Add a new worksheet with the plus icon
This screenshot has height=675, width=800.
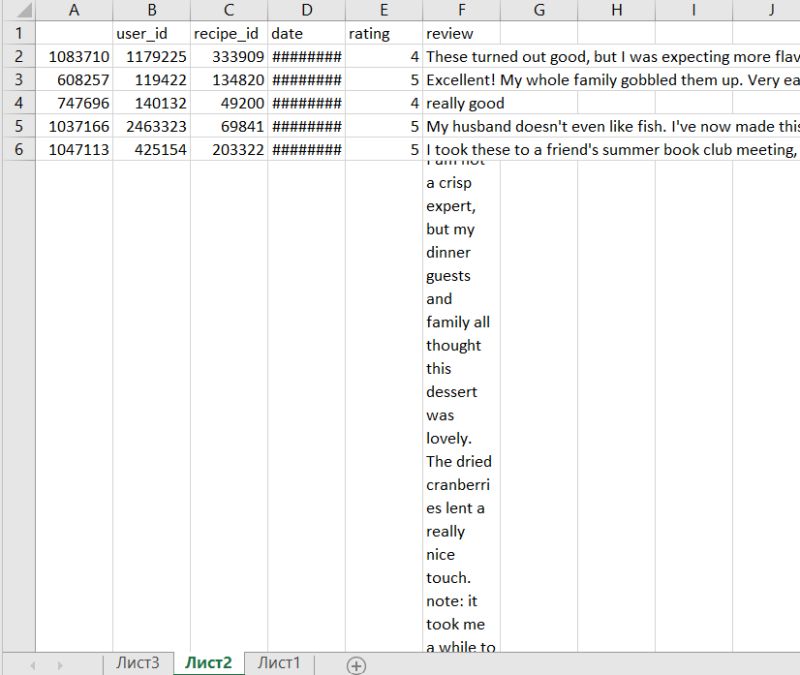click(x=356, y=663)
